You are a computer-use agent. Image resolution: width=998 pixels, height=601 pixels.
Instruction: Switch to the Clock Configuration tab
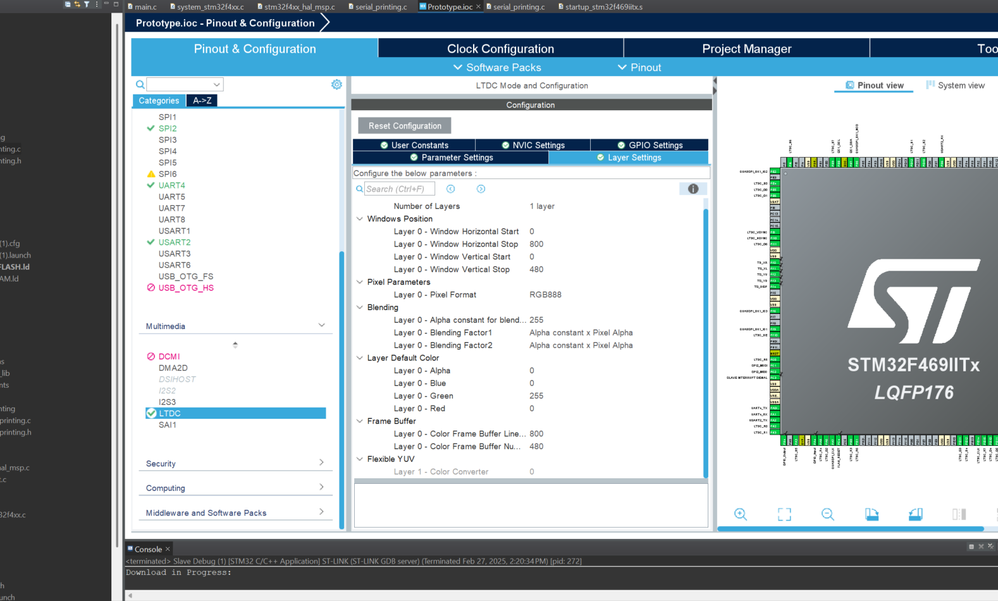click(500, 48)
